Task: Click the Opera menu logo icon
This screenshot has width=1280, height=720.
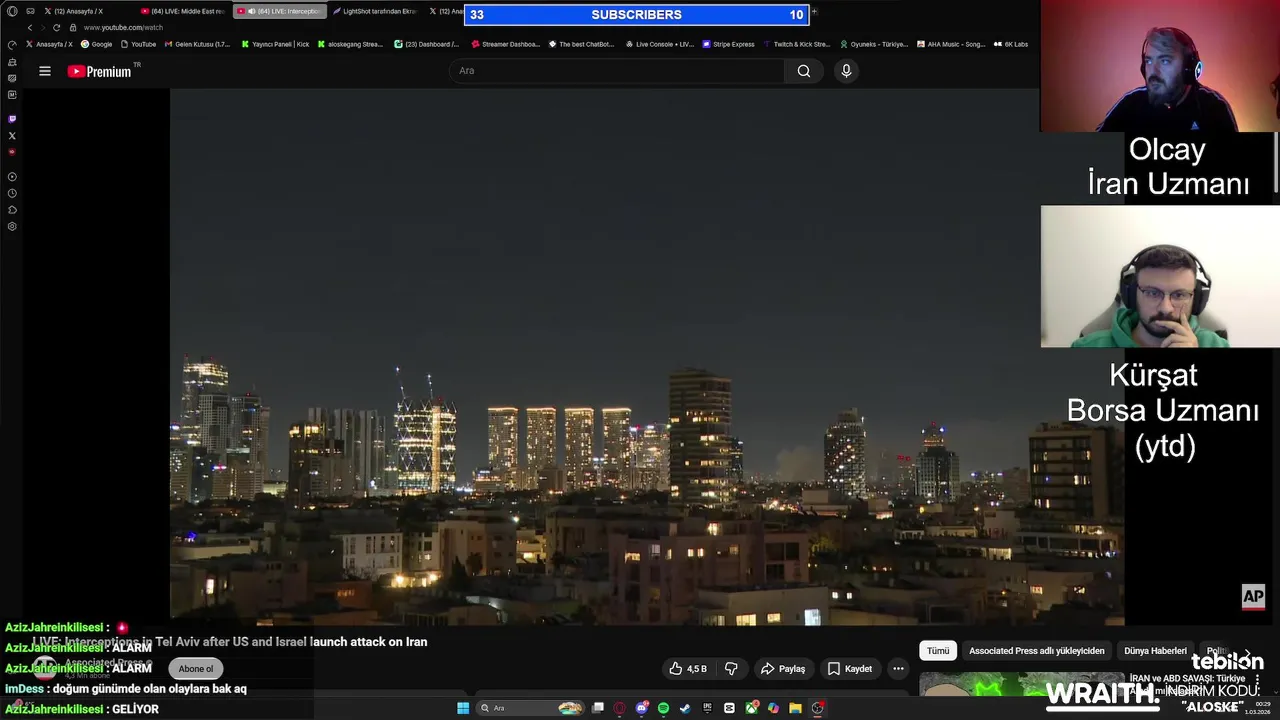Action: [12, 11]
